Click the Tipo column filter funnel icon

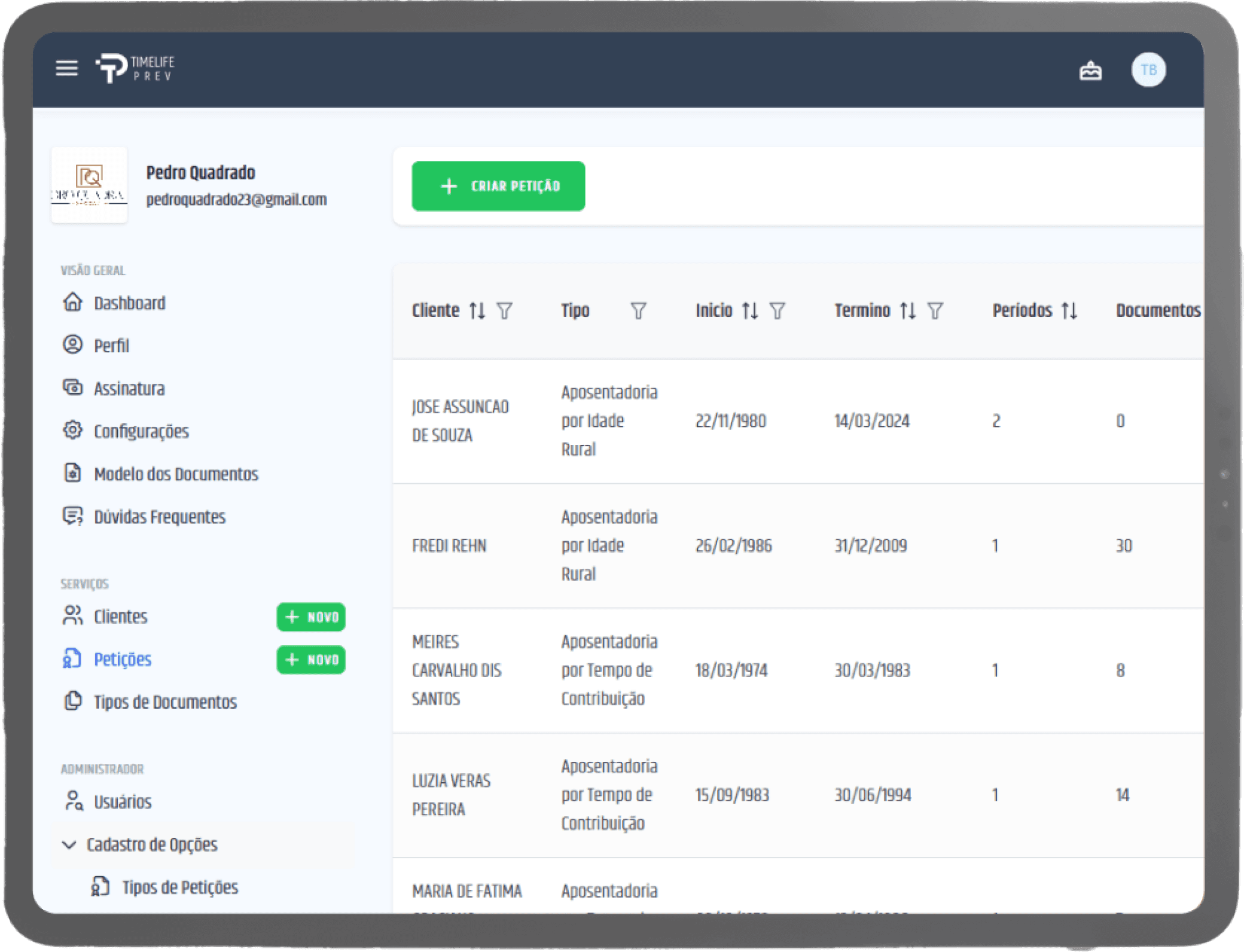tap(638, 311)
